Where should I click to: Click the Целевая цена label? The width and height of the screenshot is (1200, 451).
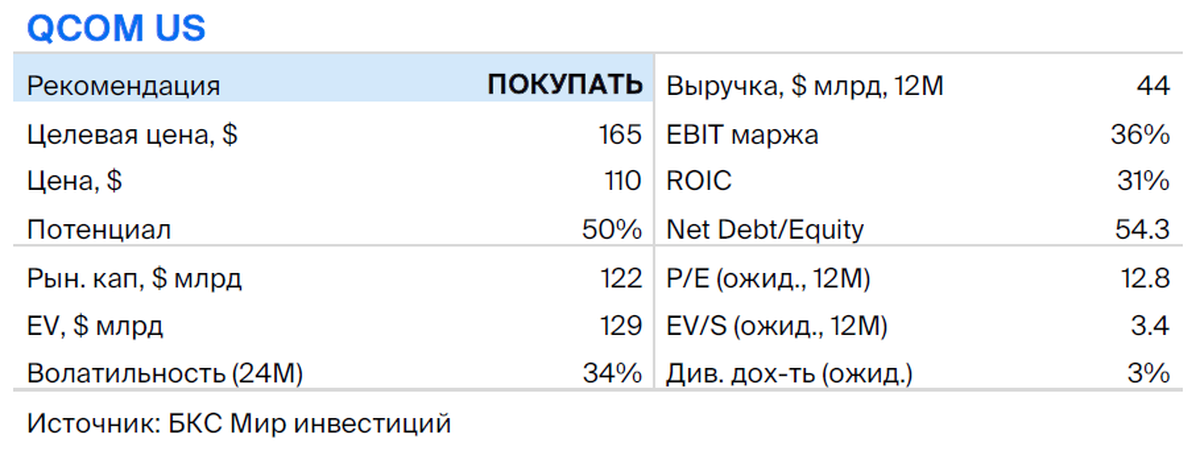[x=132, y=135]
